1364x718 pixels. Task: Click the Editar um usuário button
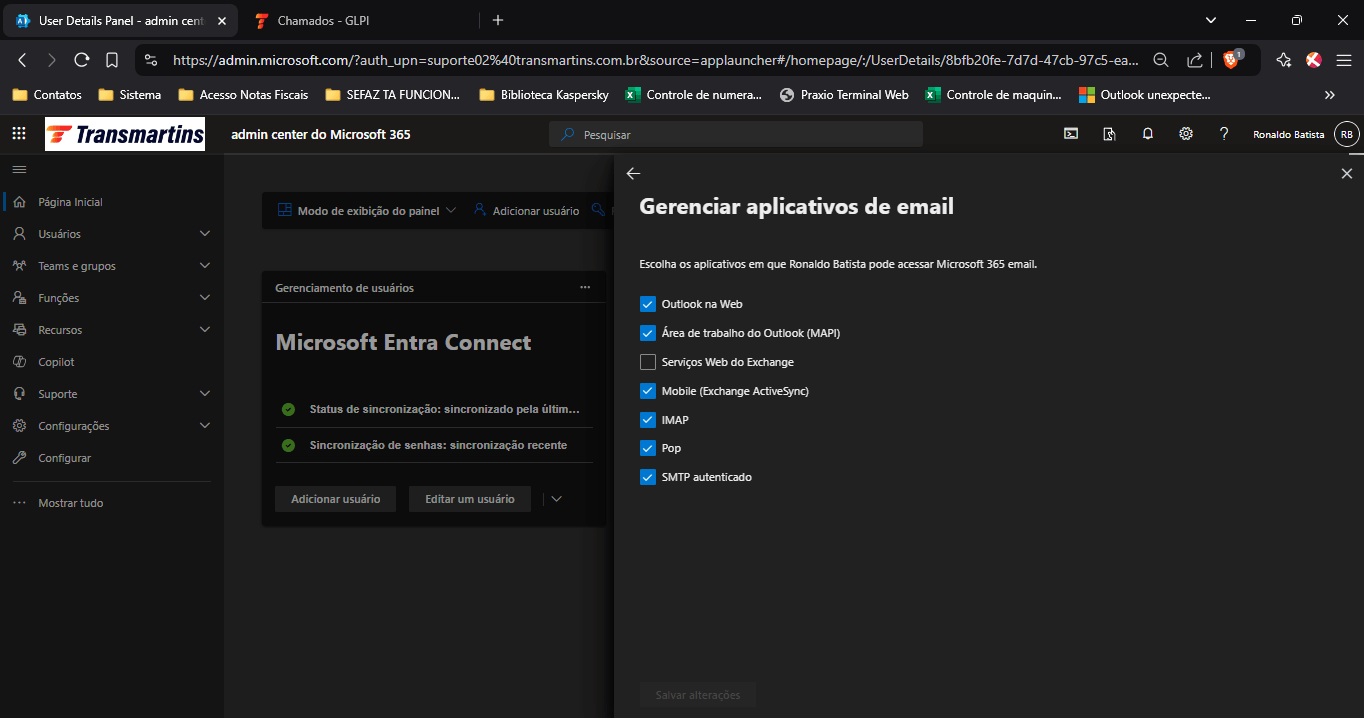(470, 499)
